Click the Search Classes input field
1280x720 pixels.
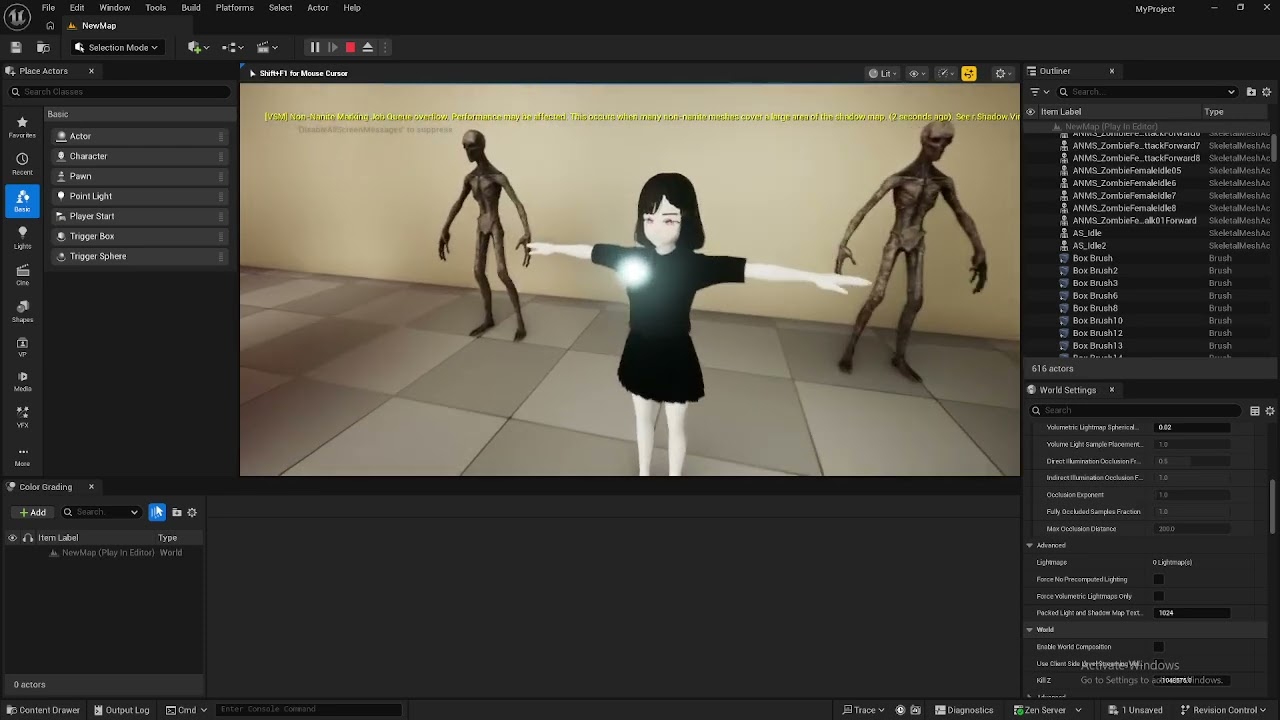(120, 92)
